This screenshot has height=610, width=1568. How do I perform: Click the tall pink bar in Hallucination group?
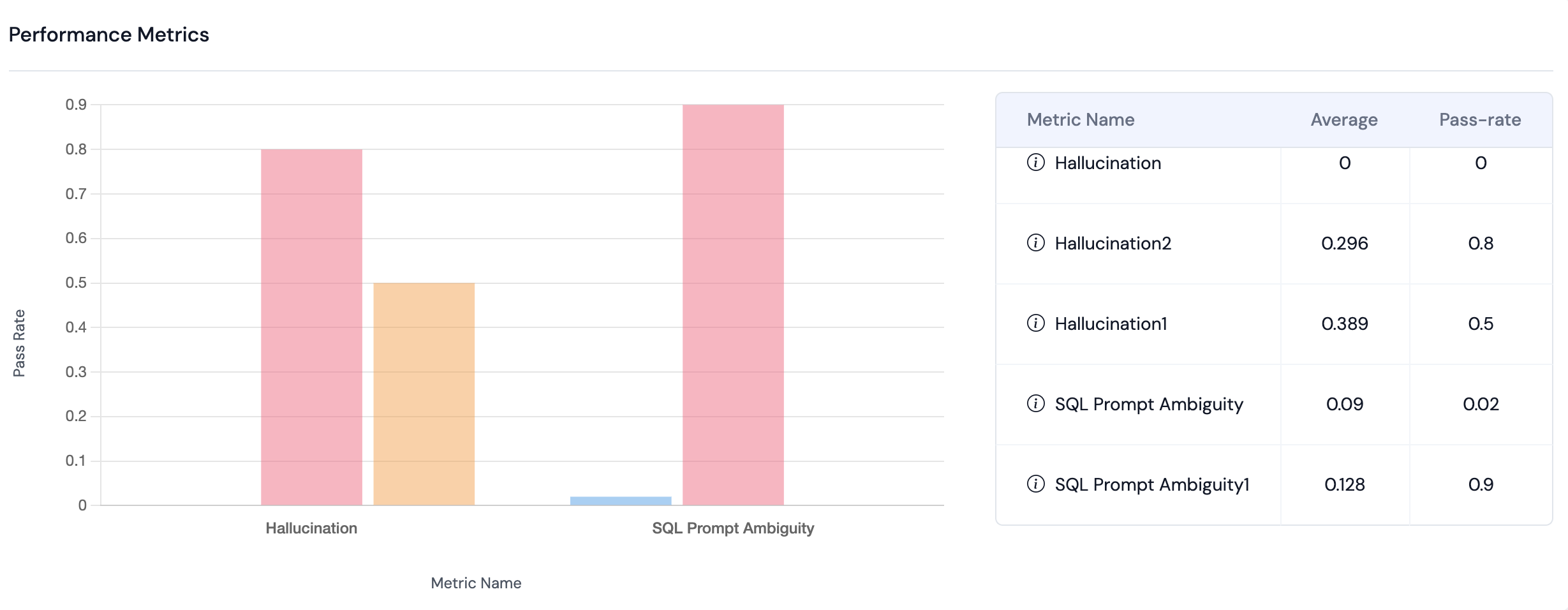[311, 327]
